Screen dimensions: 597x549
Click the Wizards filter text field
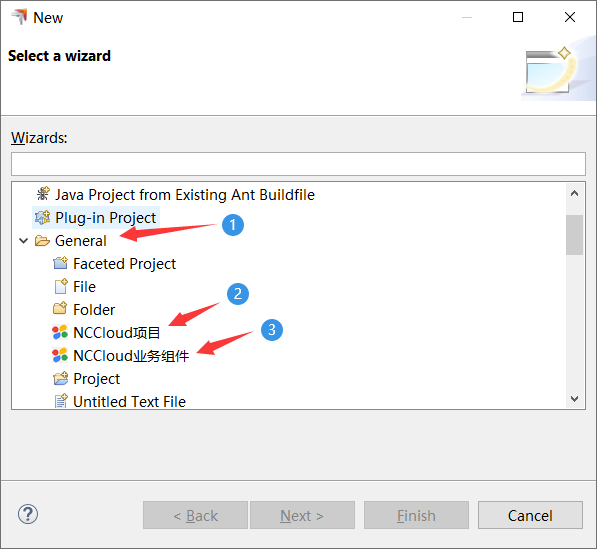tap(298, 164)
